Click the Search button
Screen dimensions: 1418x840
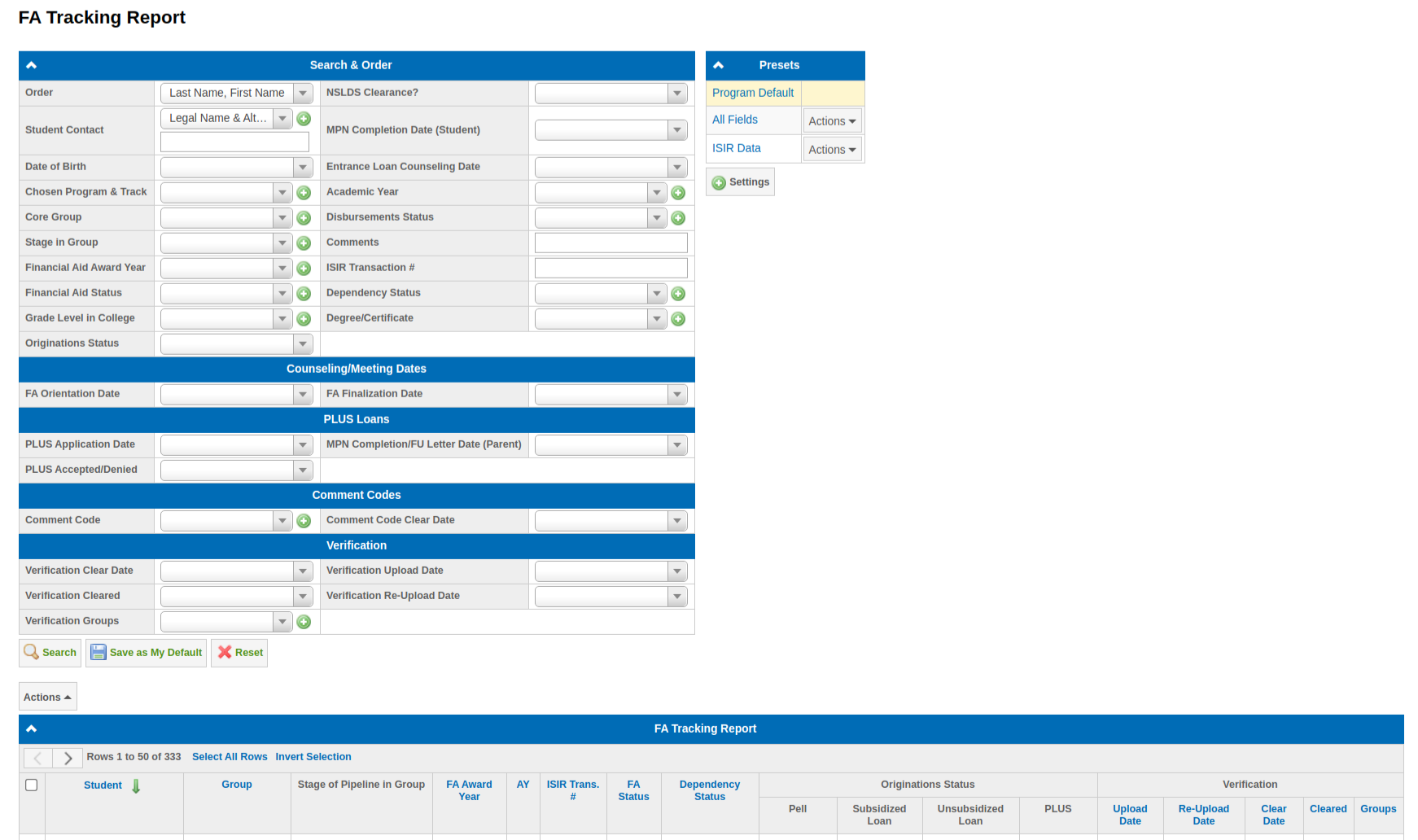(50, 653)
